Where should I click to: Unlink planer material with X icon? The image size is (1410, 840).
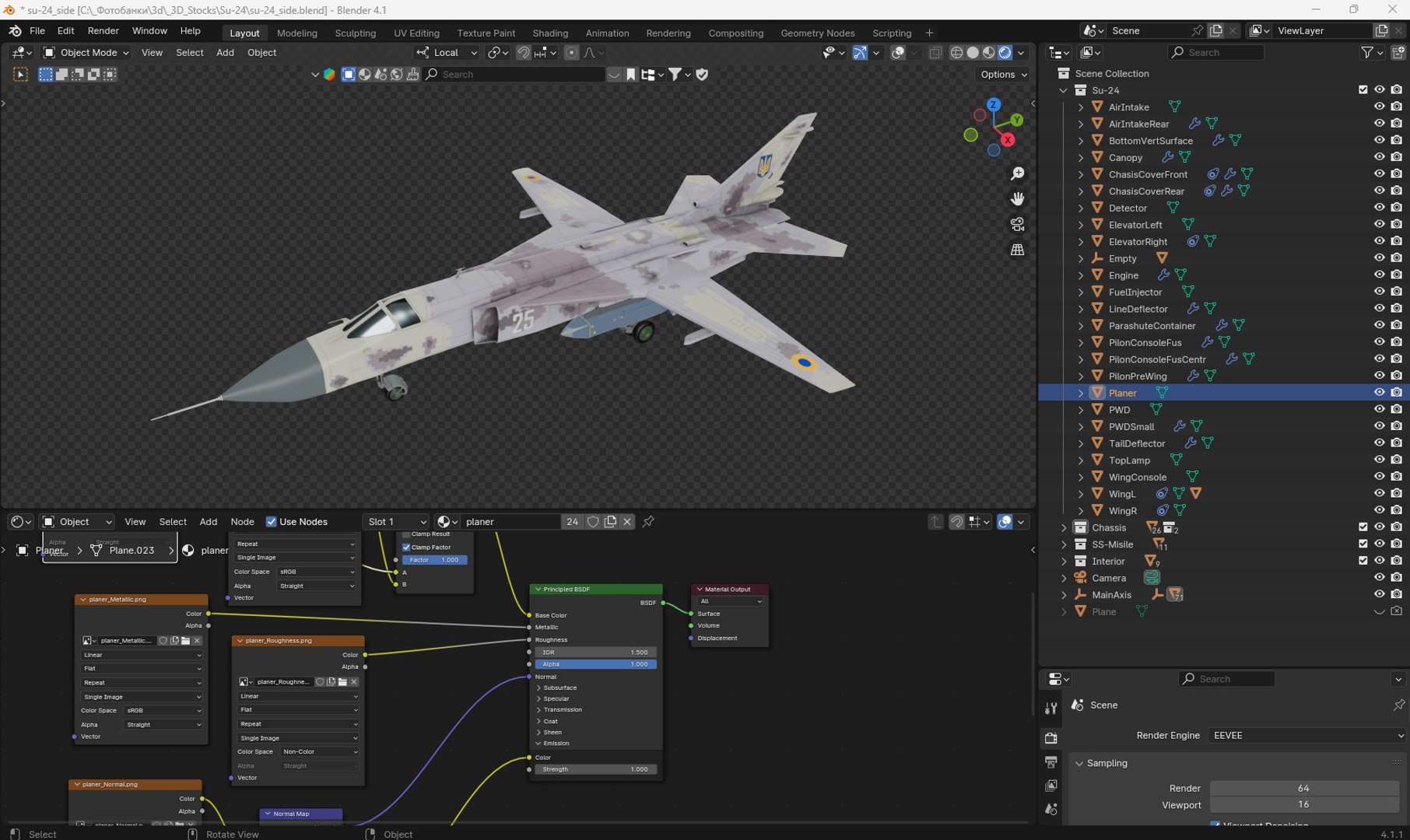tap(627, 522)
